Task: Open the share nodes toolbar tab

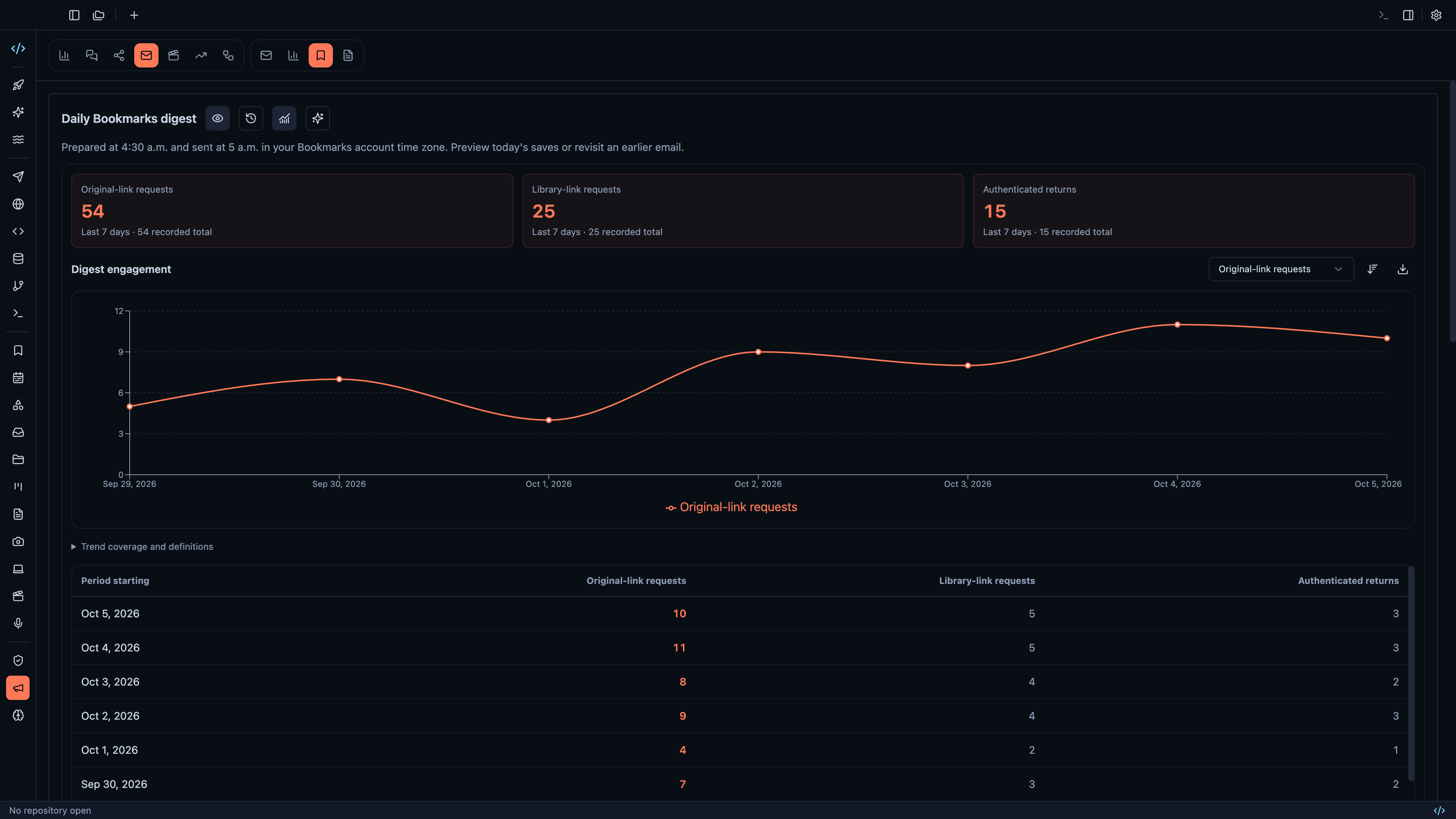Action: pos(119,55)
